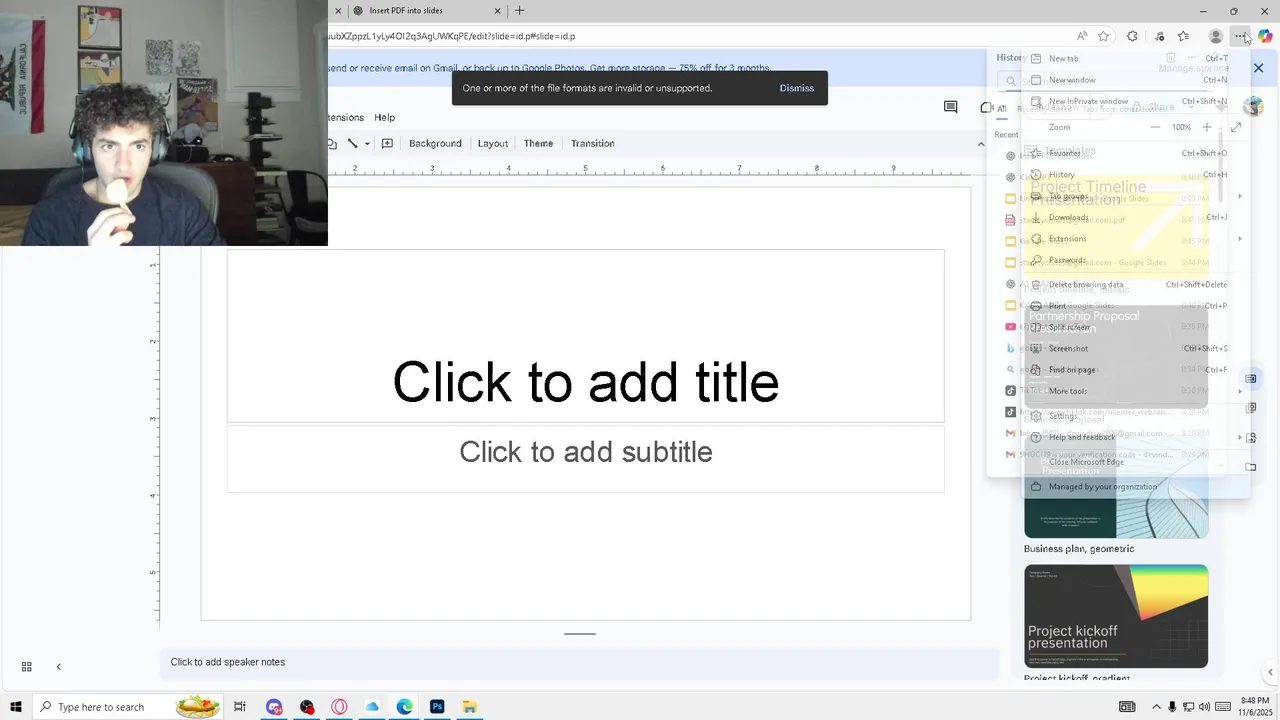Screen dimensions: 1280x720
Task: Expand the Line tool dropdown arrow
Action: click(367, 143)
